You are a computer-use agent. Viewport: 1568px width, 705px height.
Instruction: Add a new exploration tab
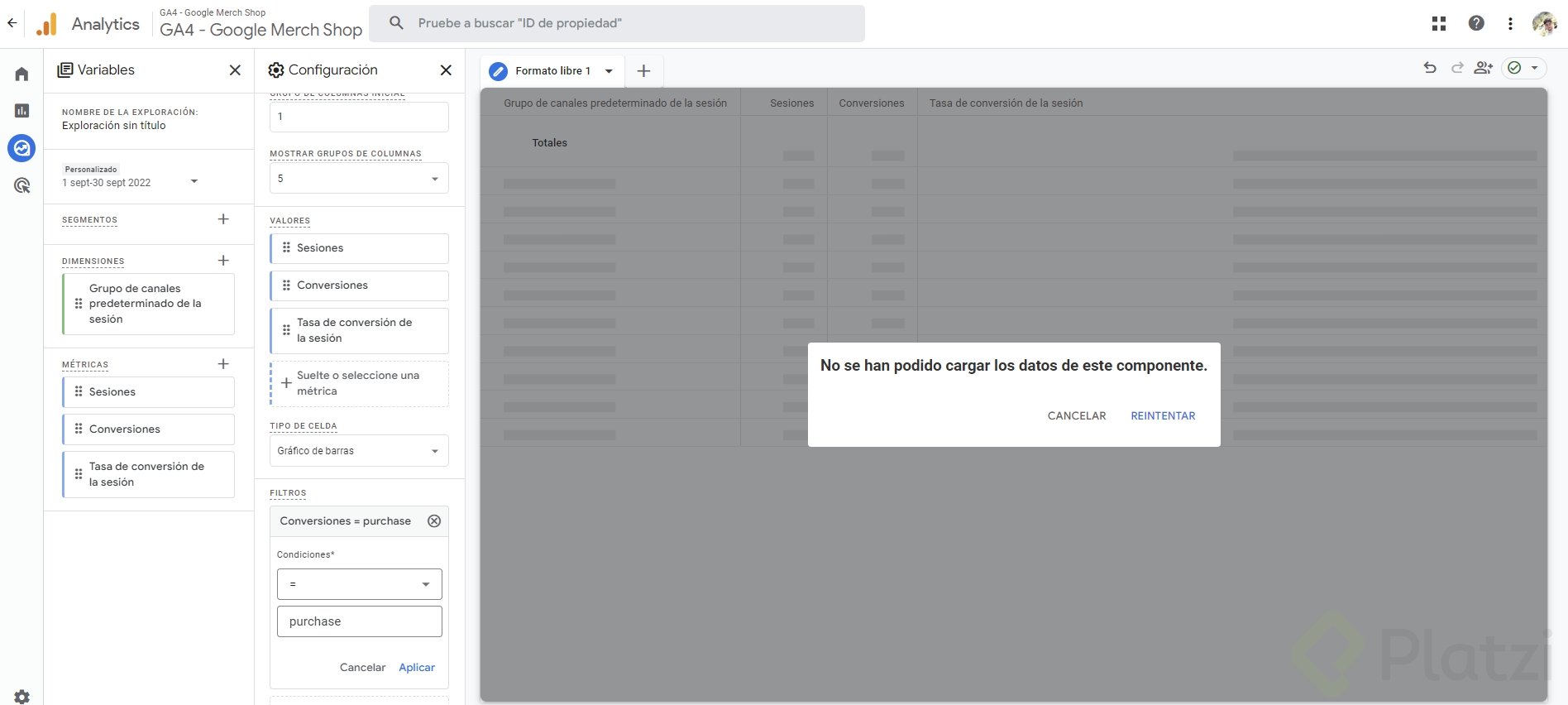coord(643,71)
